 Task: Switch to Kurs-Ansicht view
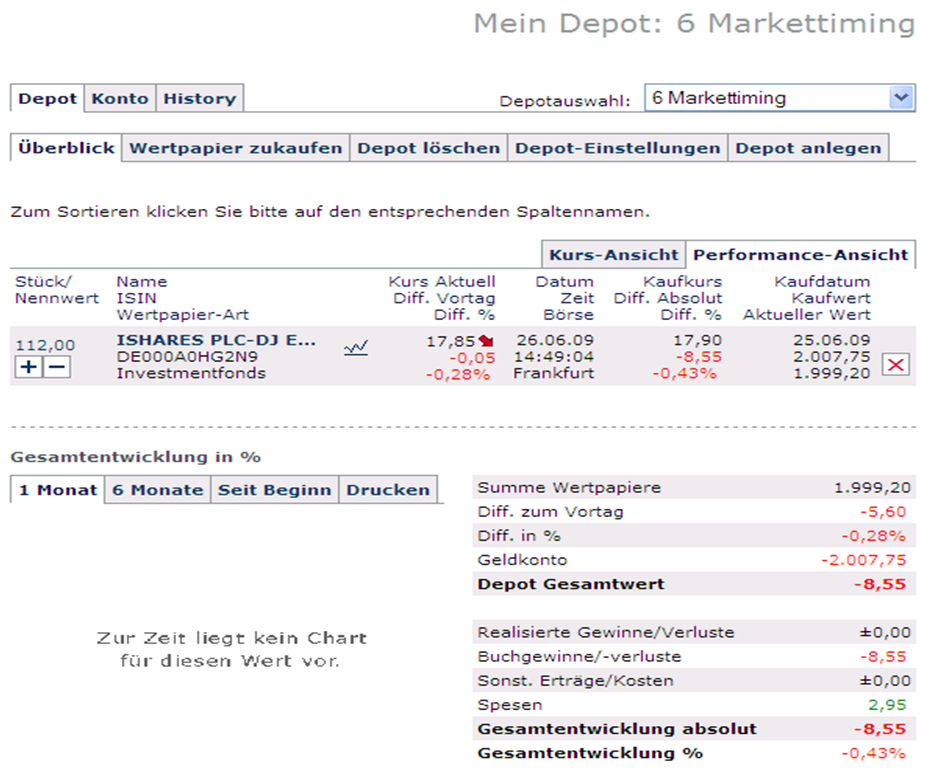coord(614,255)
